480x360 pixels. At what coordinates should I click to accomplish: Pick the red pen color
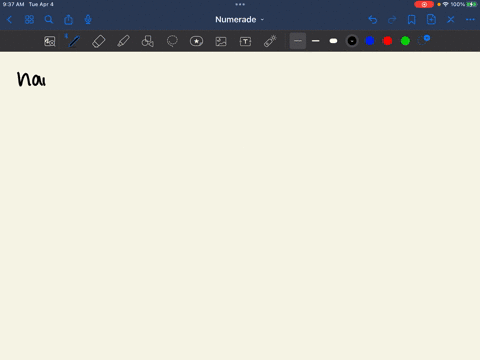coord(388,41)
